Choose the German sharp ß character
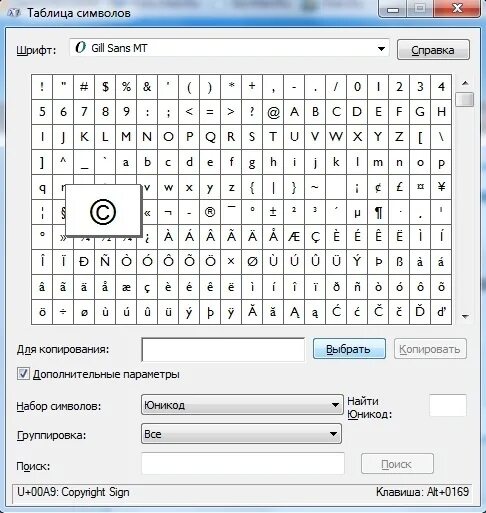This screenshot has height=513, width=486. [x=399, y=262]
